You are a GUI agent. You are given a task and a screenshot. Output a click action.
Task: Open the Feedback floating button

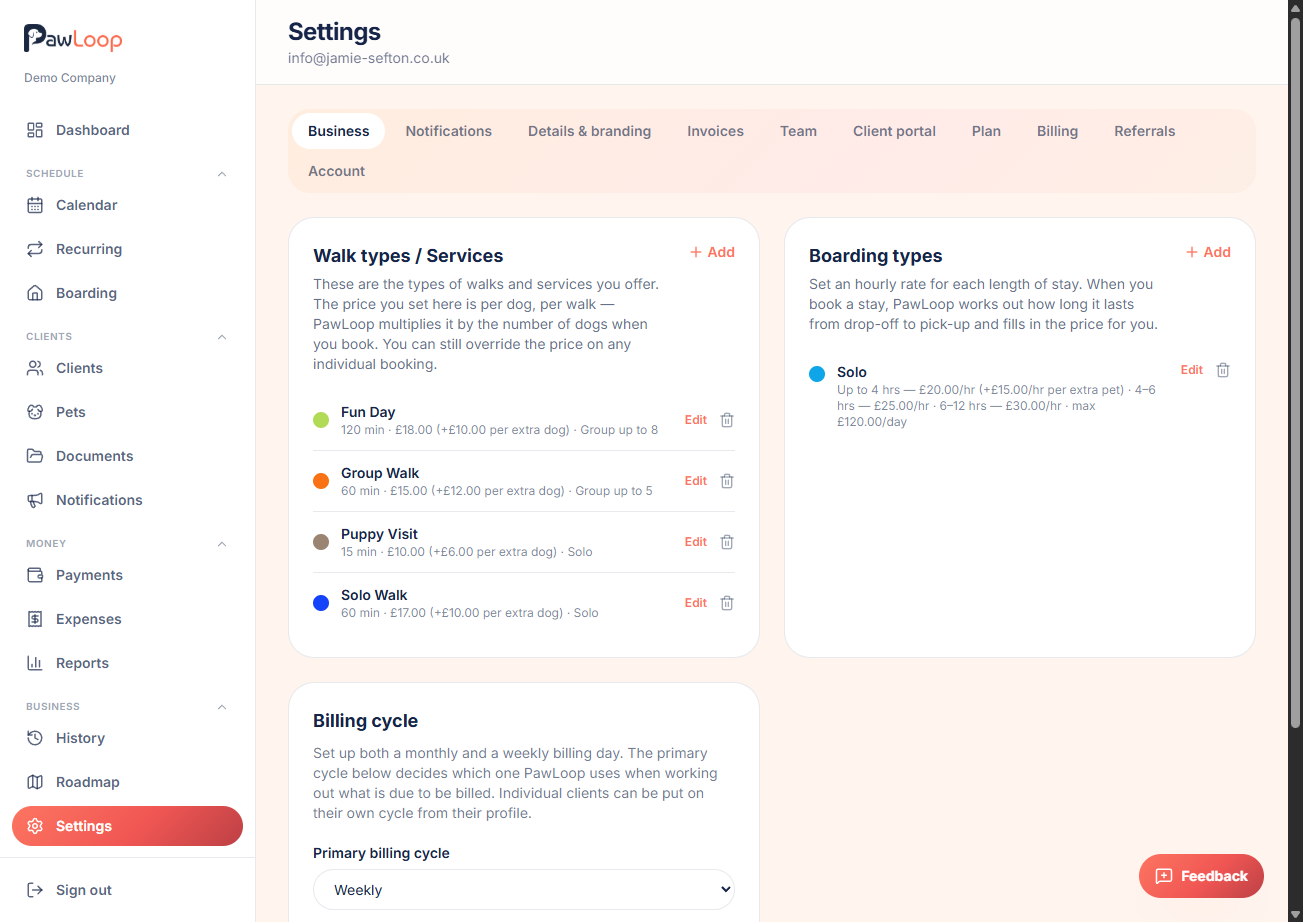point(1201,876)
